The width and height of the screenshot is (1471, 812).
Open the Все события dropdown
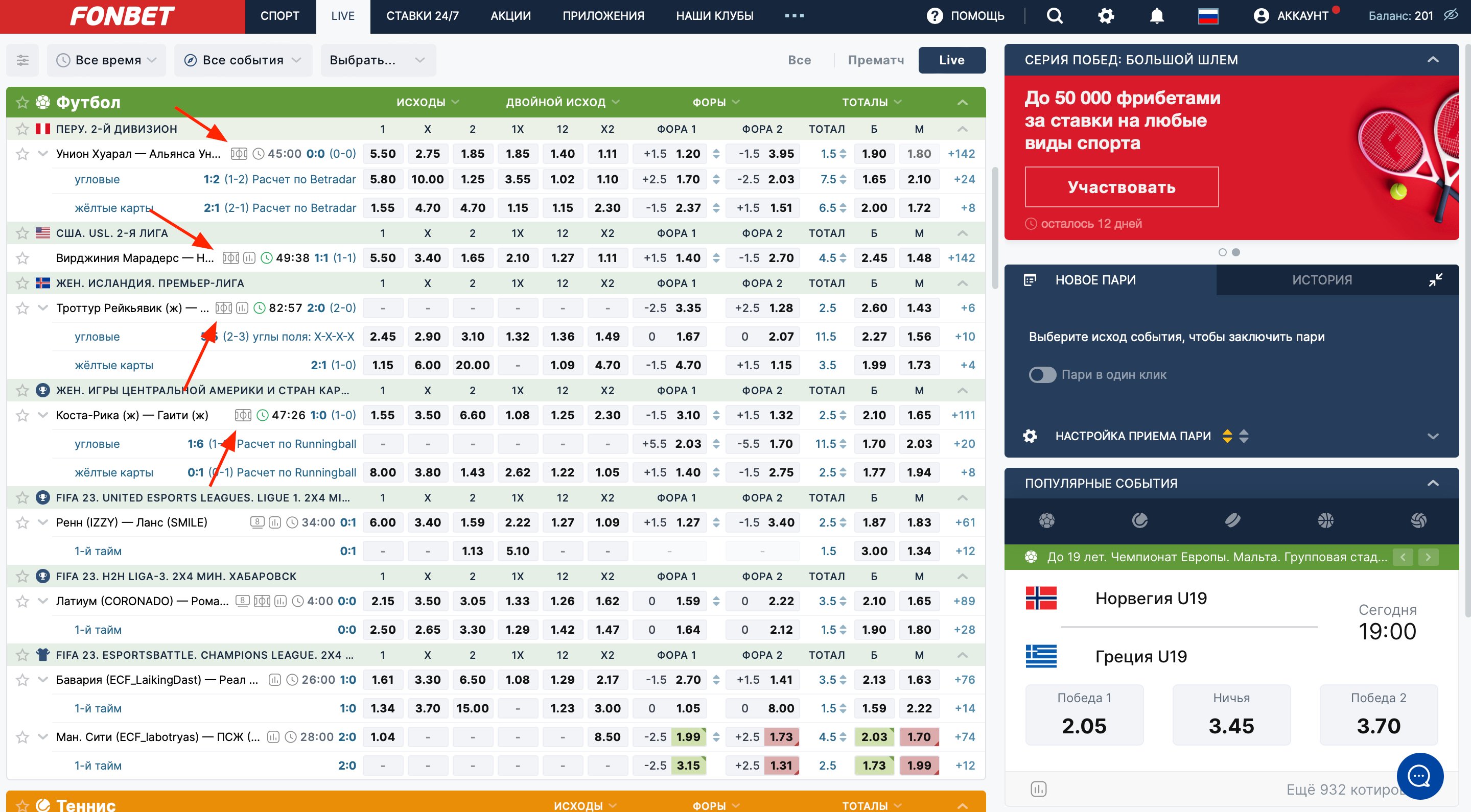243,60
